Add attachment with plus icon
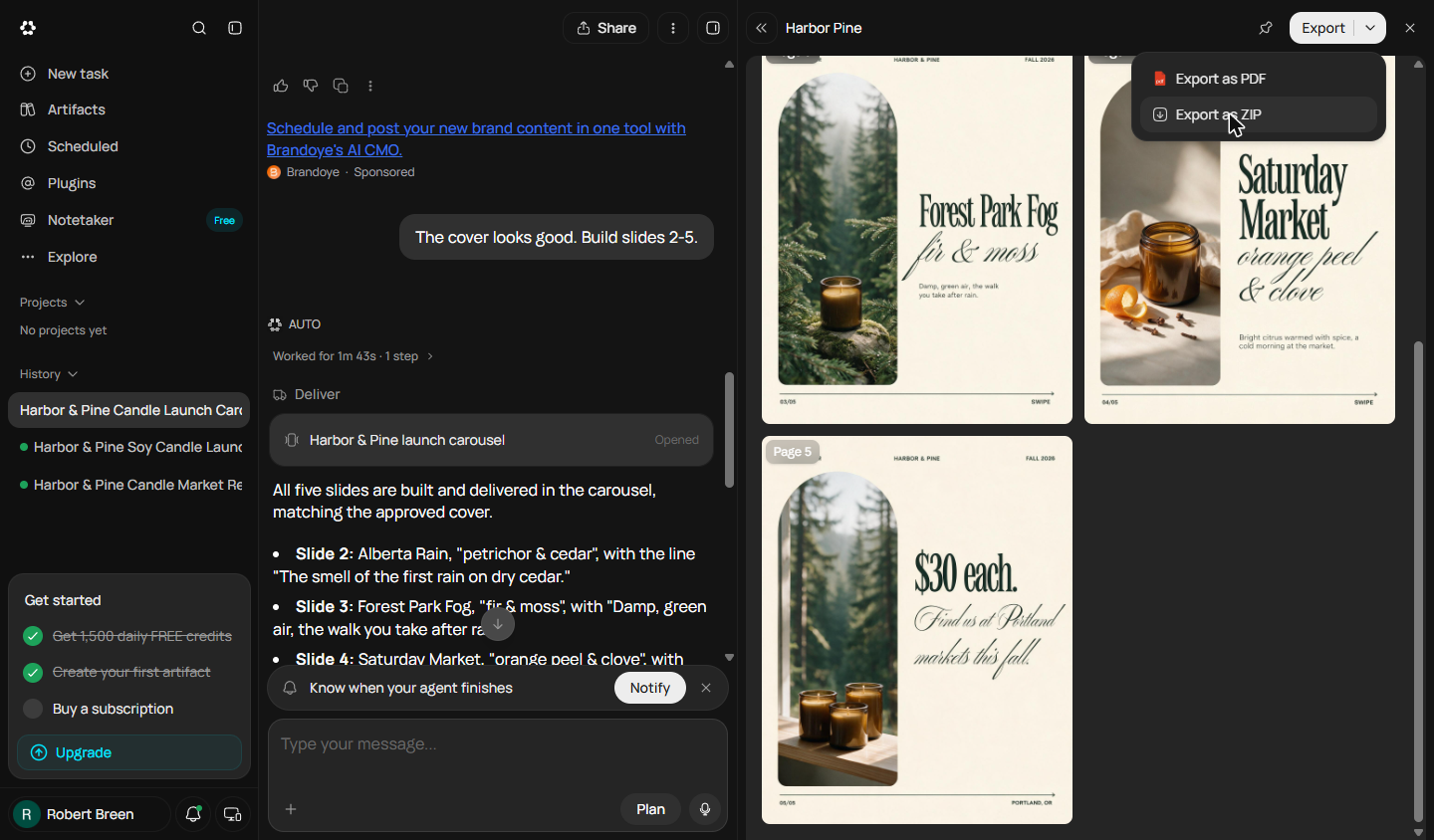Screen dimensions: 1434x840 (291, 809)
